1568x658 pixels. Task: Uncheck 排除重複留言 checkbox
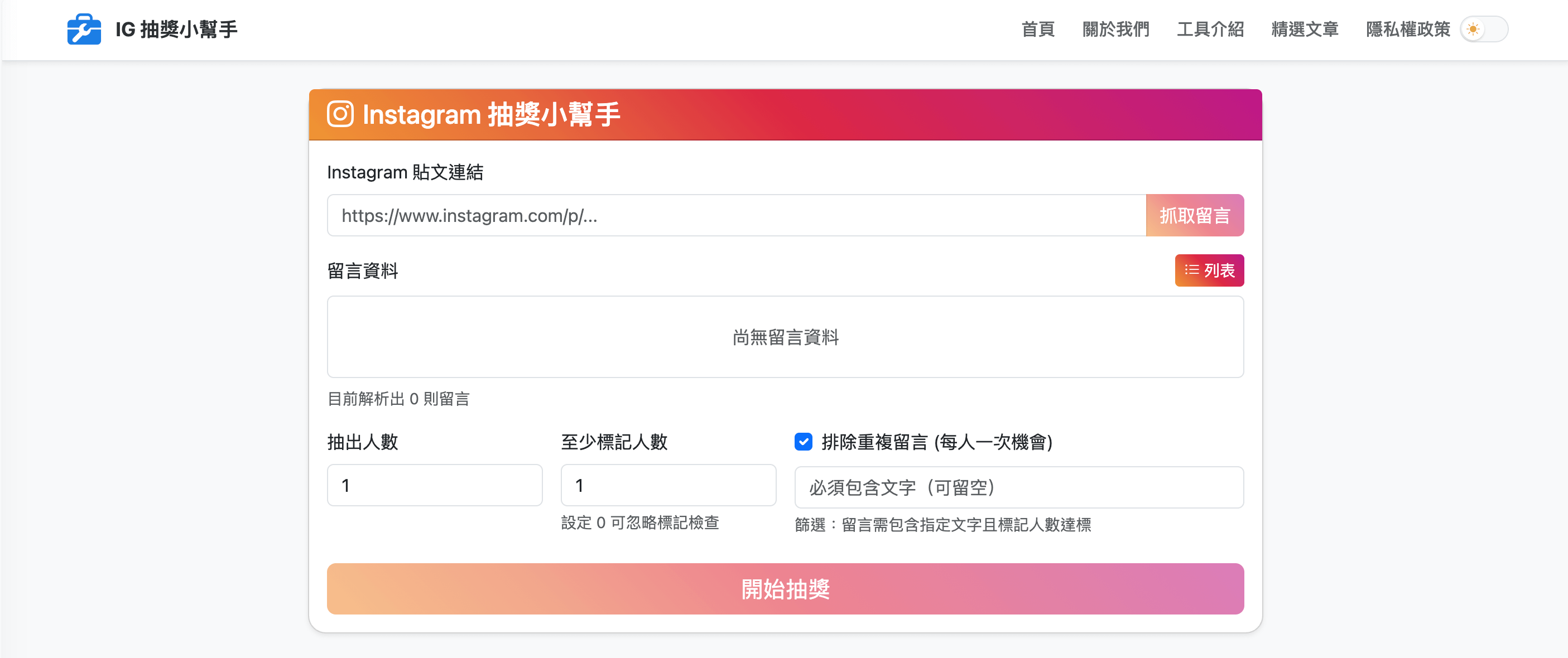click(804, 442)
